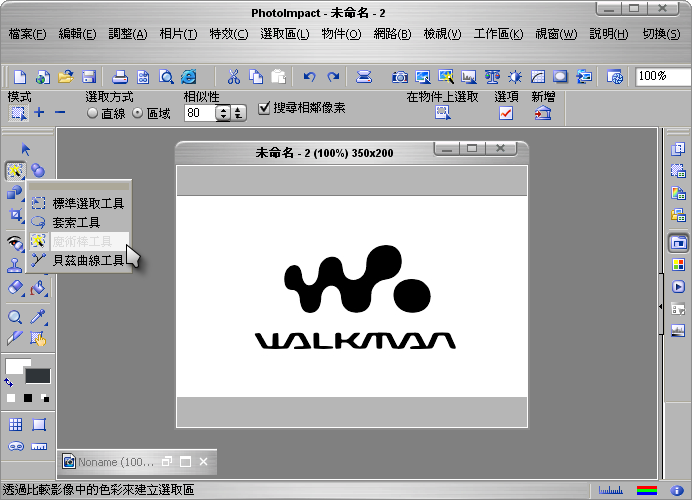Click the white foreground color swatch
Viewport: 692px width, 500px height.
(x=15, y=365)
